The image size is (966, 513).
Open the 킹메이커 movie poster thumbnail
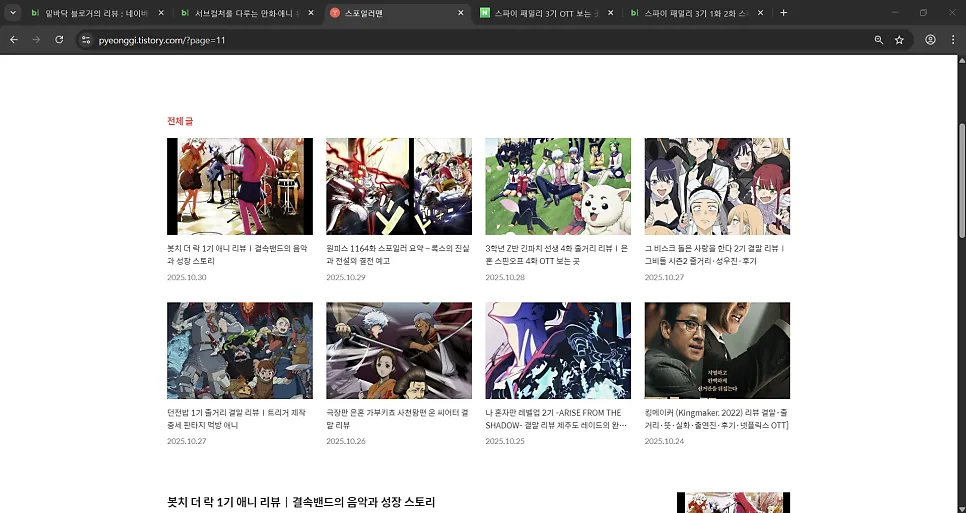coord(717,350)
